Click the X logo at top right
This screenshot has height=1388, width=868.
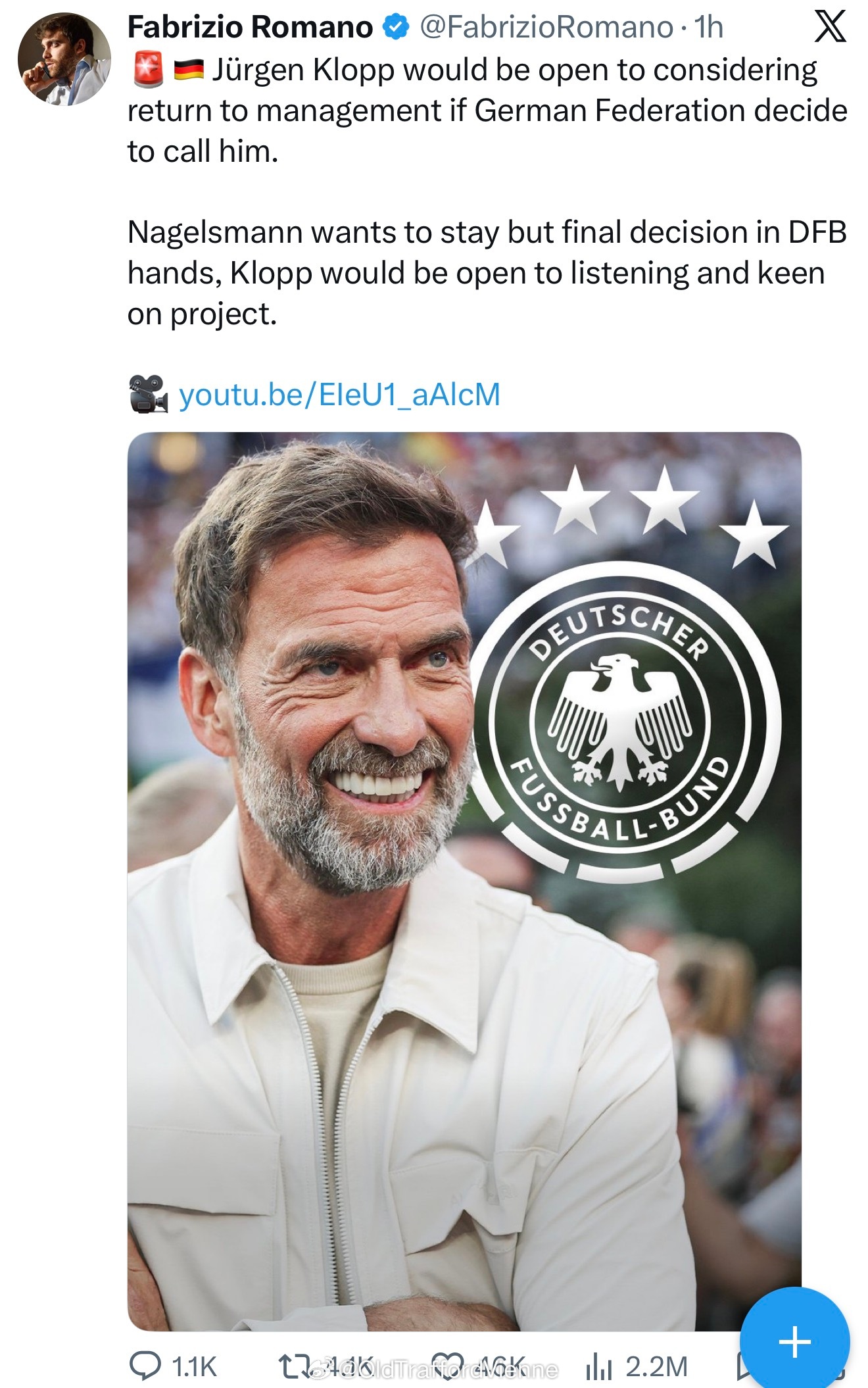[830, 28]
